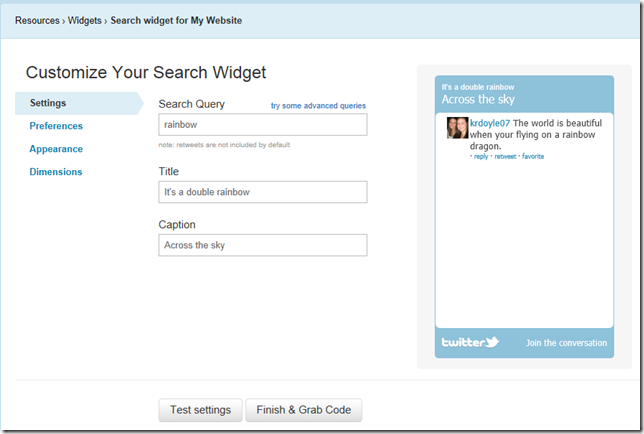Open the Appearance tab

[x=56, y=149]
